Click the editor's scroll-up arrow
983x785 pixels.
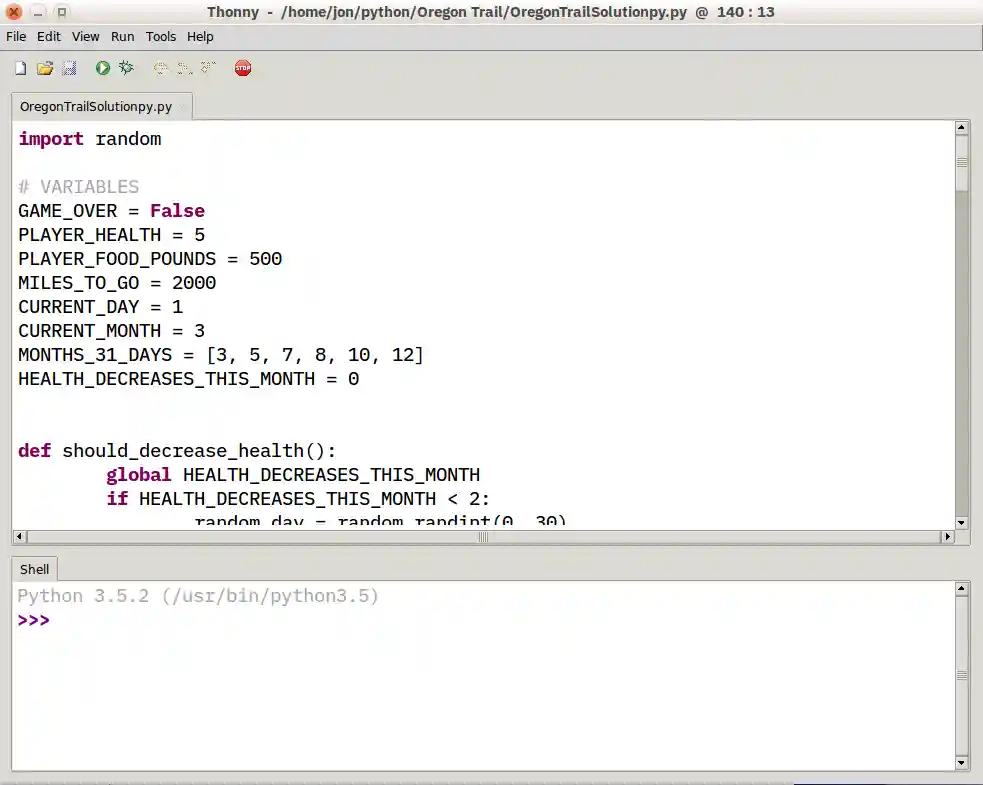[961, 126]
